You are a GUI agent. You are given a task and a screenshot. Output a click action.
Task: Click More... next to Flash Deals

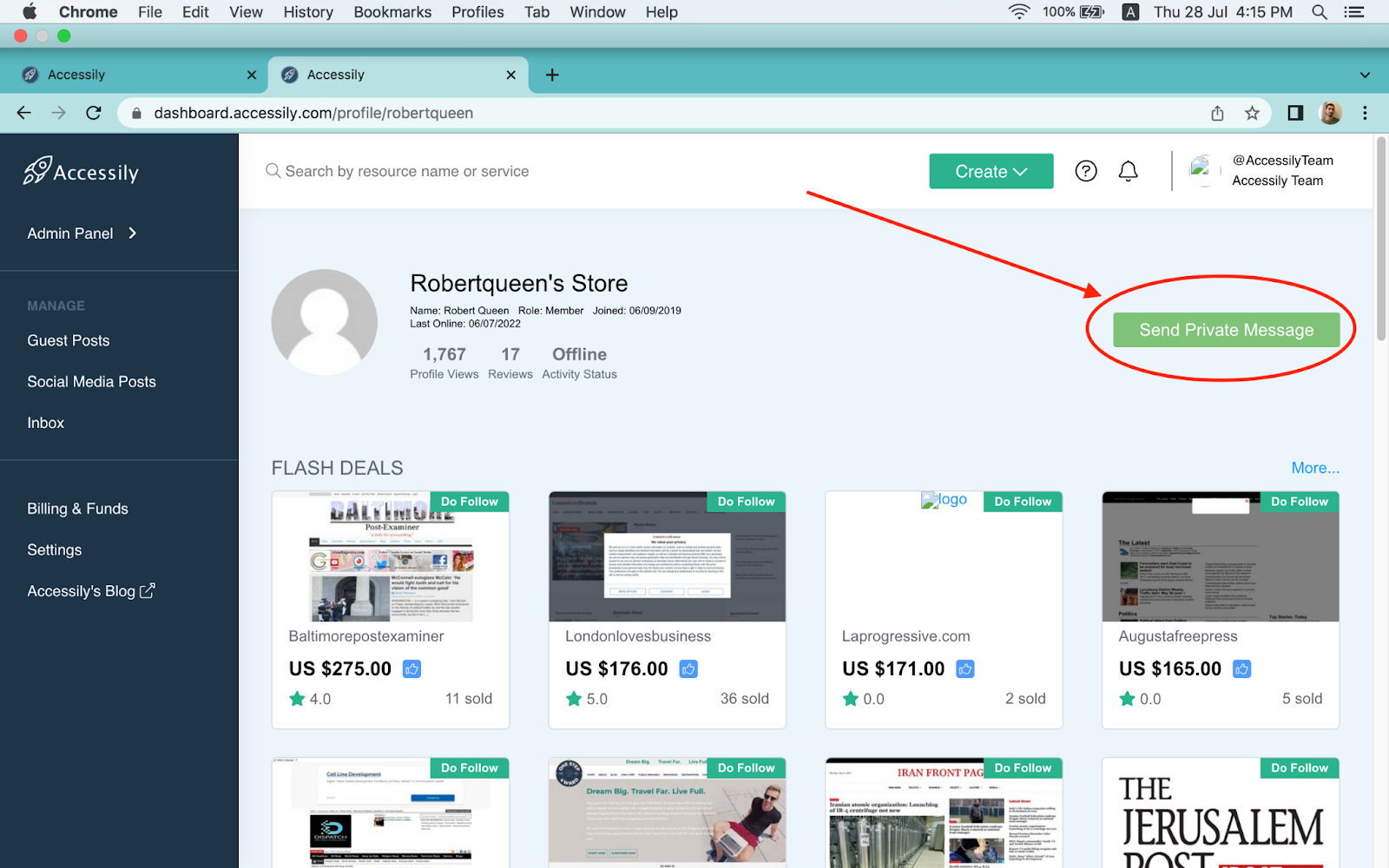pos(1315,468)
